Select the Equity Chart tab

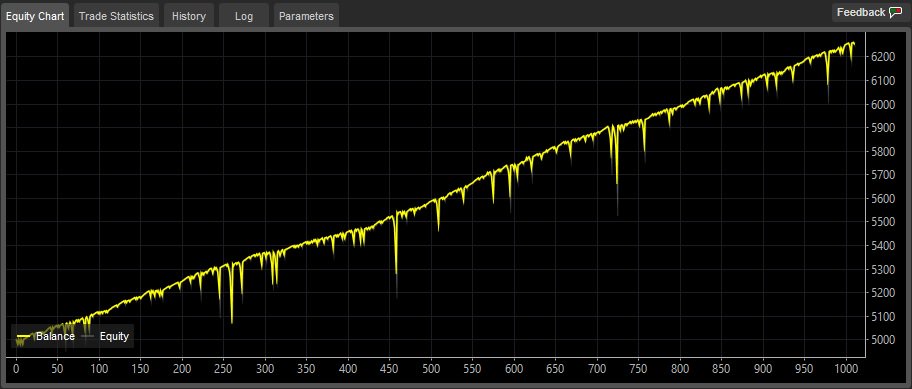35,16
